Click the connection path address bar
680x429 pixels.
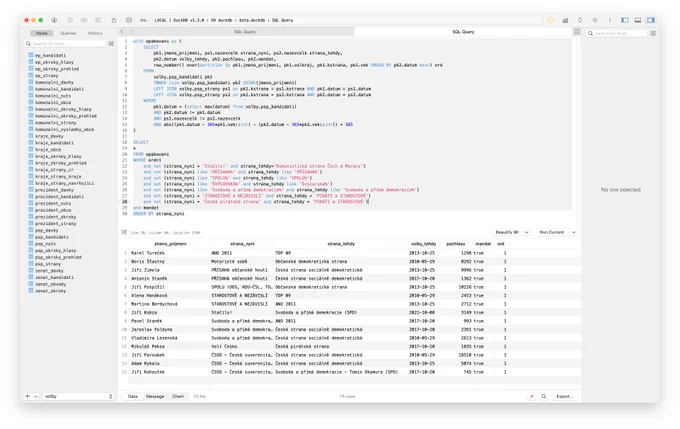[x=346, y=20]
